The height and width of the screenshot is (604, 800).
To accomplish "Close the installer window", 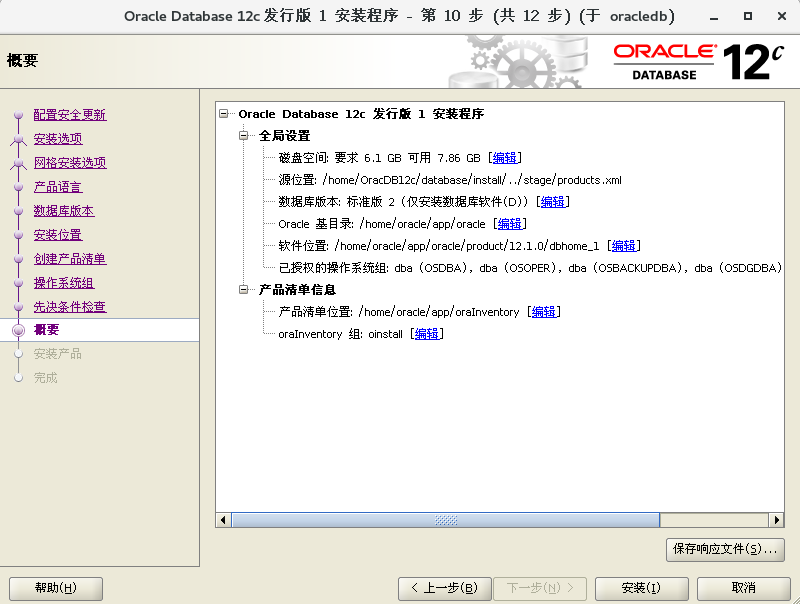I will click(x=782, y=16).
